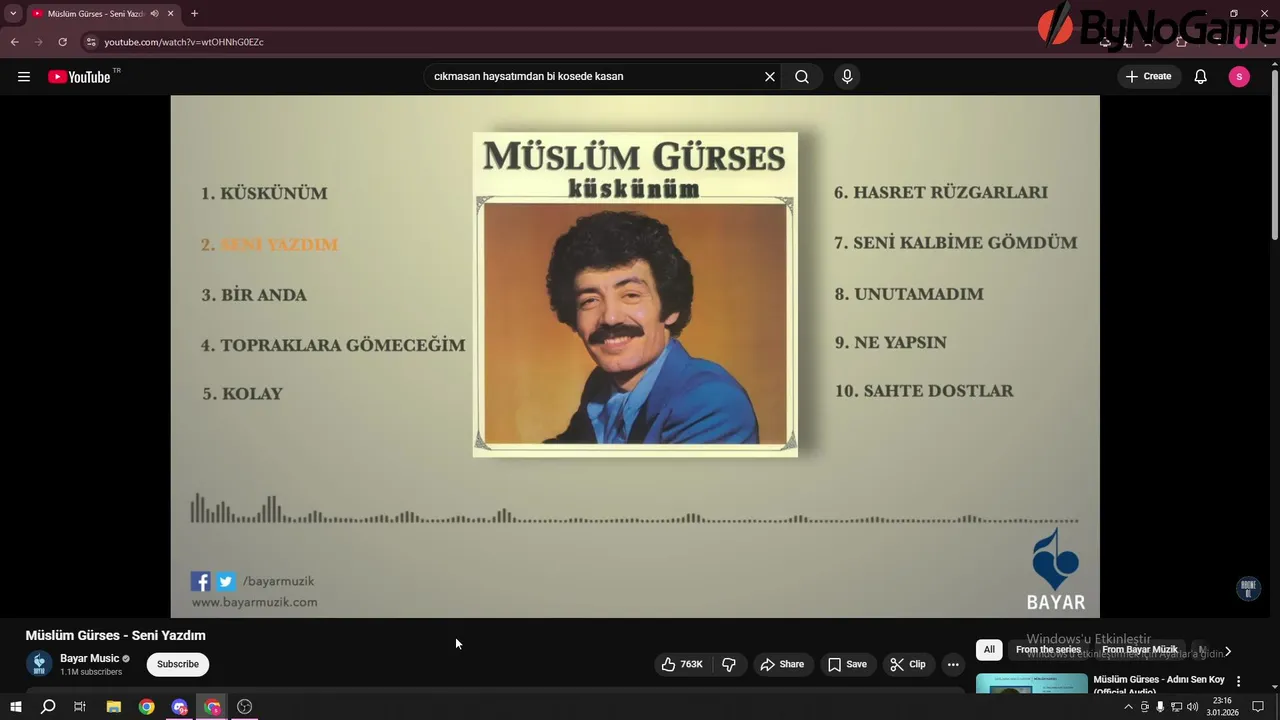Viewport: 1280px width, 720px height.
Task: Save the video to a playlist
Action: point(847,664)
